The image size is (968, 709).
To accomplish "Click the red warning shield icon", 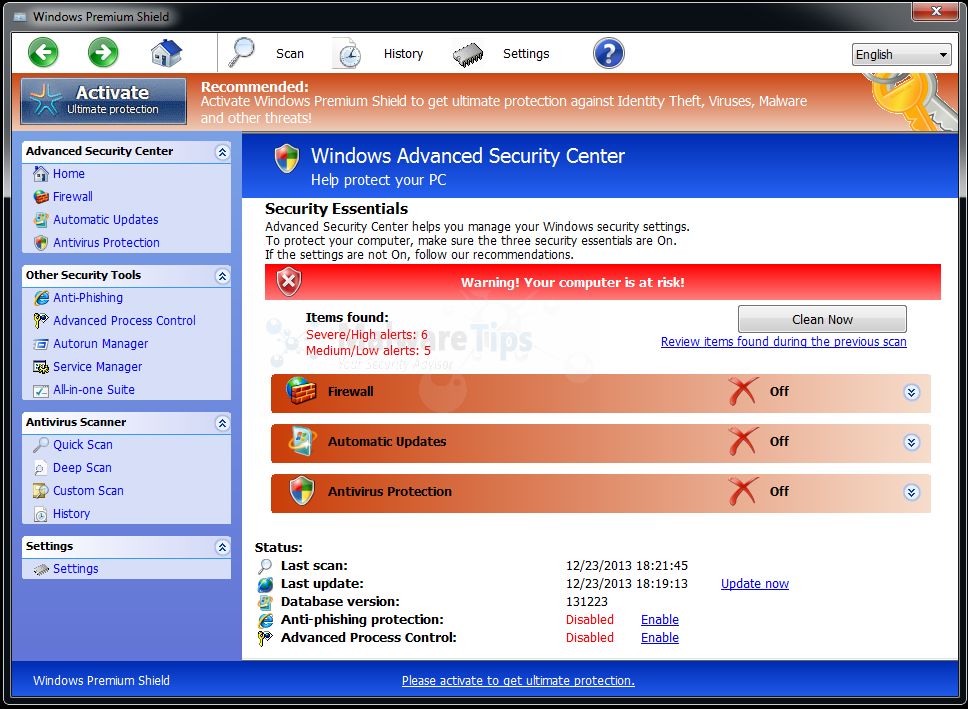I will point(288,282).
